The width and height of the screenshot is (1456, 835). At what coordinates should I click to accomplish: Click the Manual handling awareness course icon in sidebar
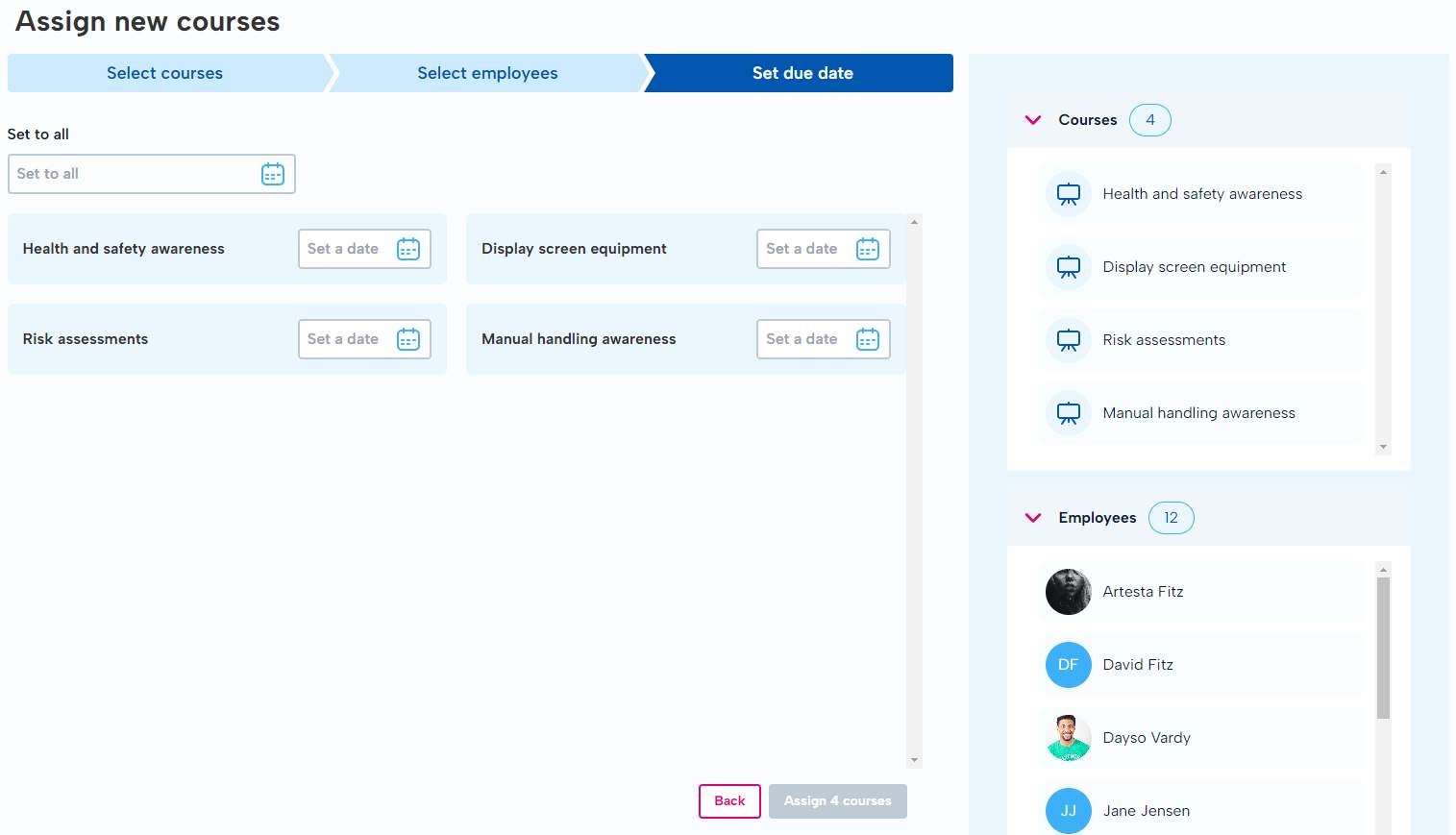(1068, 412)
